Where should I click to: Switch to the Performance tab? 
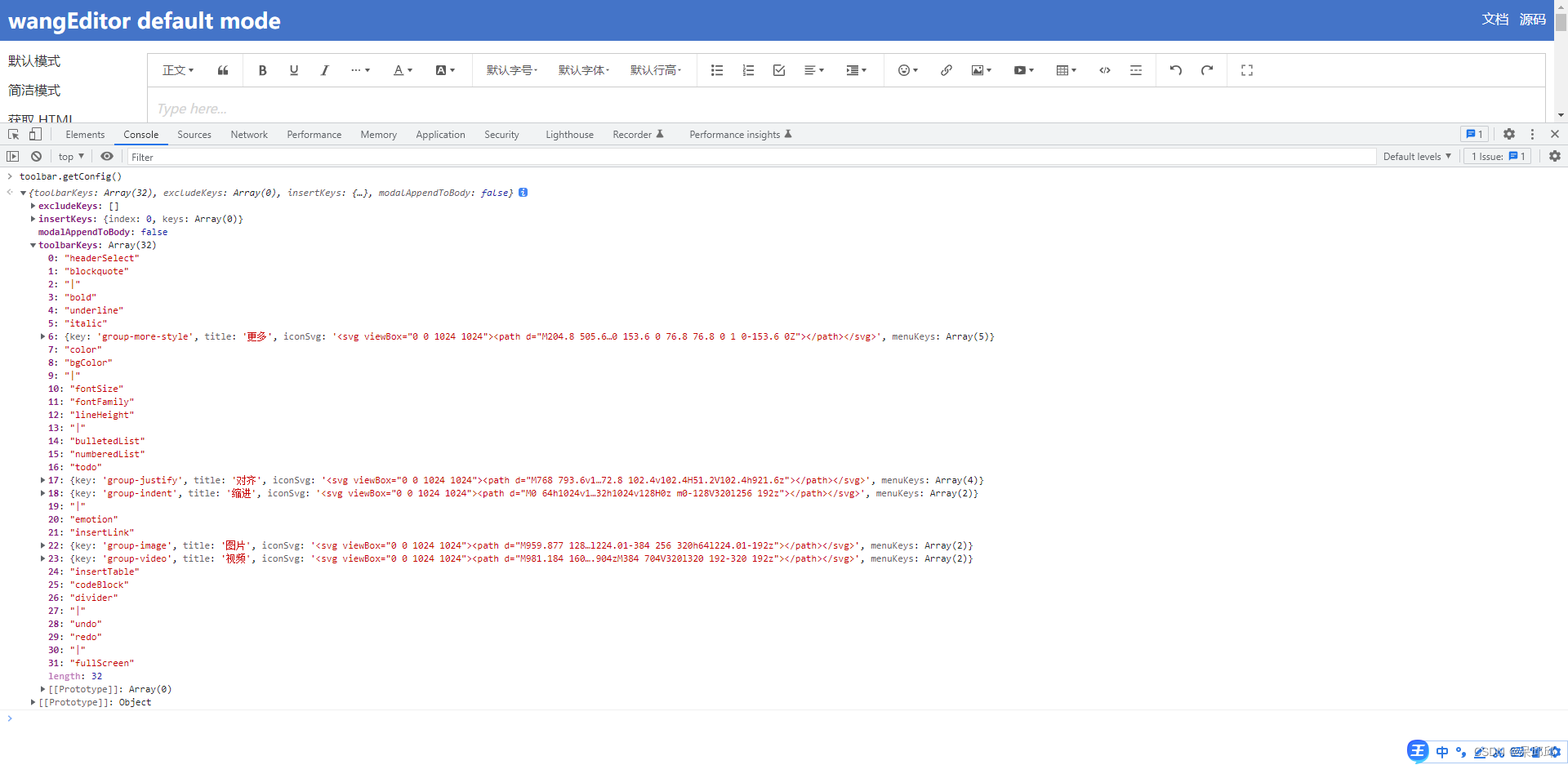[314, 135]
